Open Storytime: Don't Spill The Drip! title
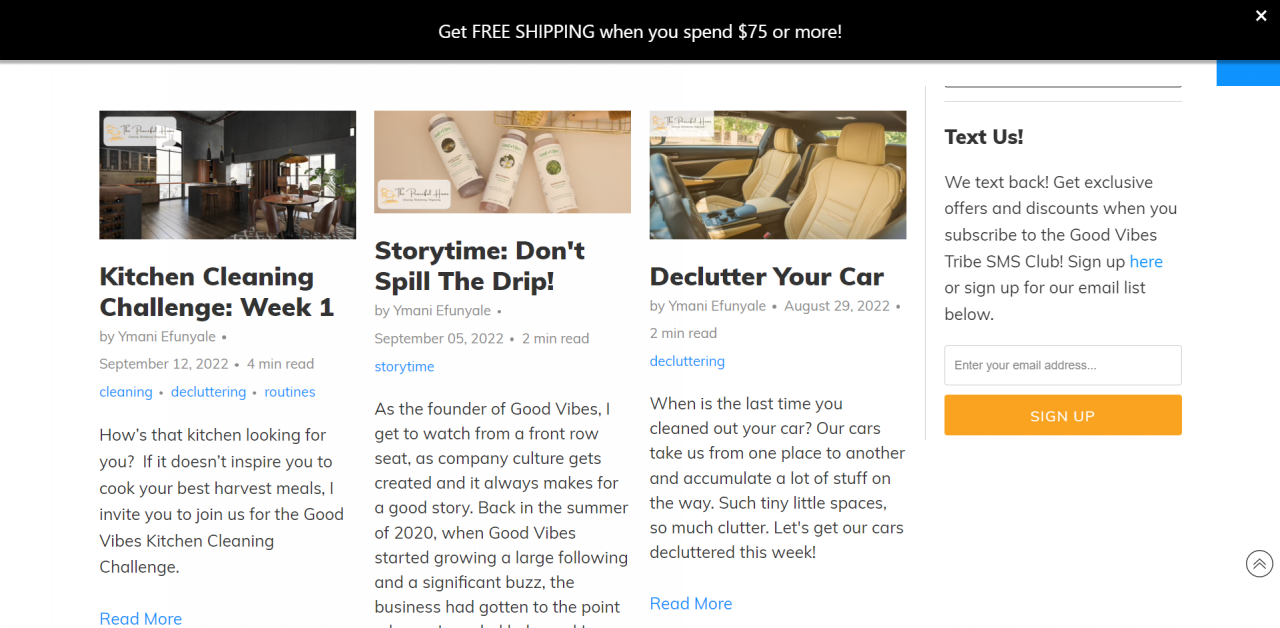Image resolution: width=1280 pixels, height=628 pixels. pyautogui.click(x=479, y=266)
